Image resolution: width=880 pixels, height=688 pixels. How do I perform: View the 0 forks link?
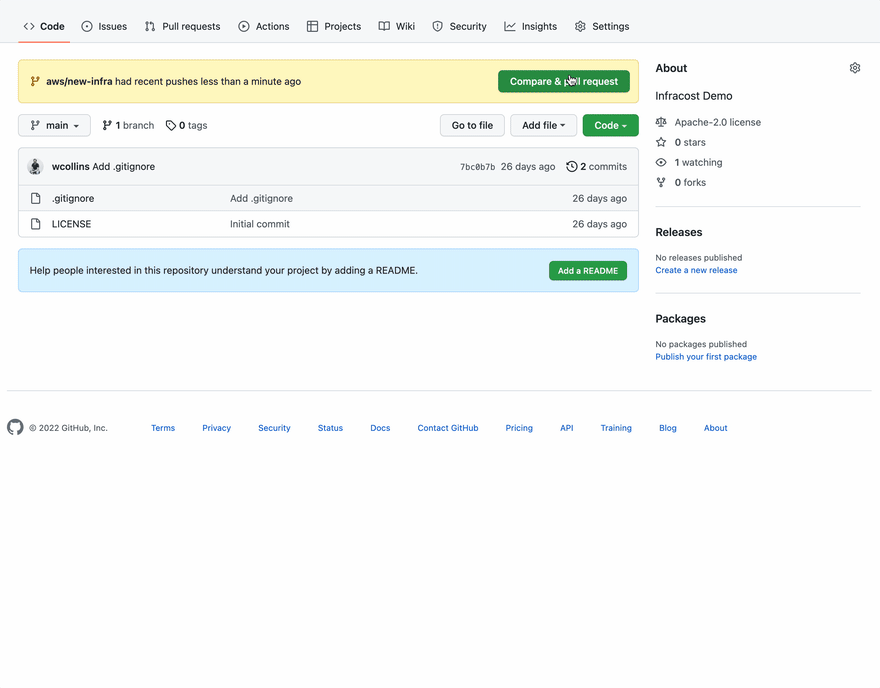click(x=690, y=182)
